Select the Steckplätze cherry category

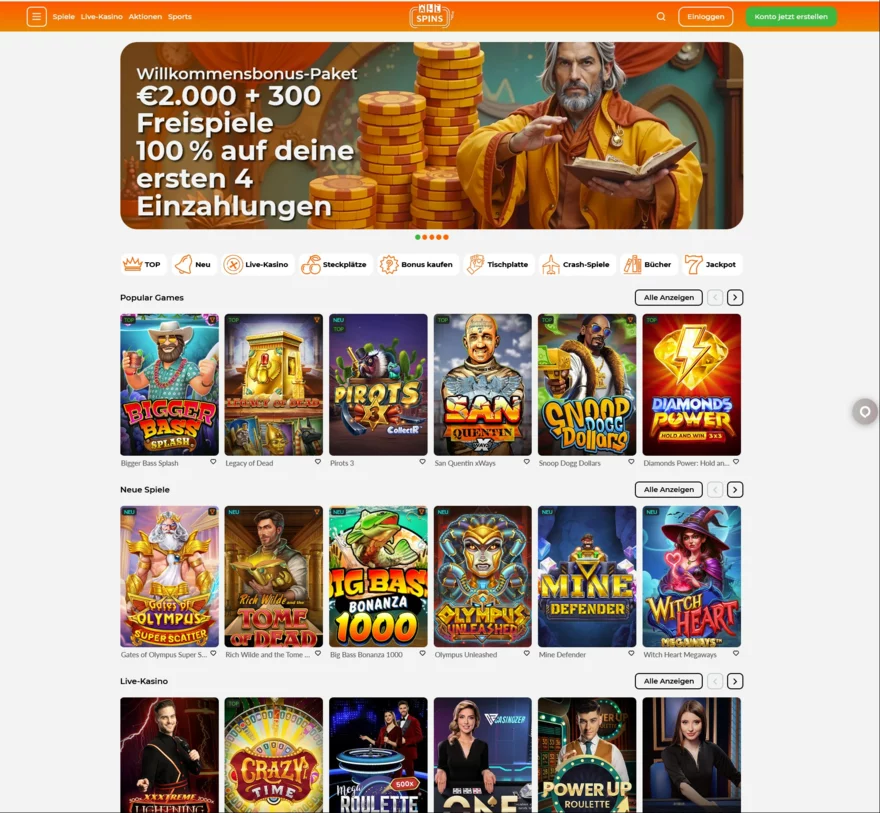334,264
